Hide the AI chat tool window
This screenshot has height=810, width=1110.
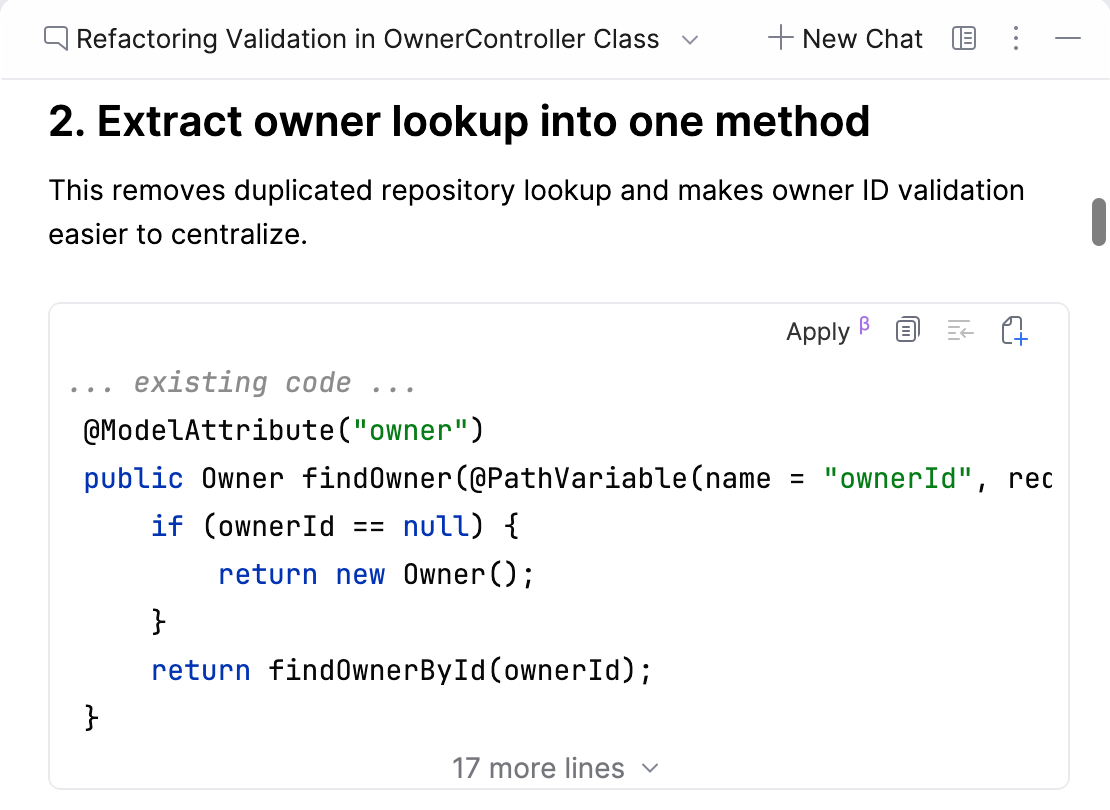tap(1068, 38)
